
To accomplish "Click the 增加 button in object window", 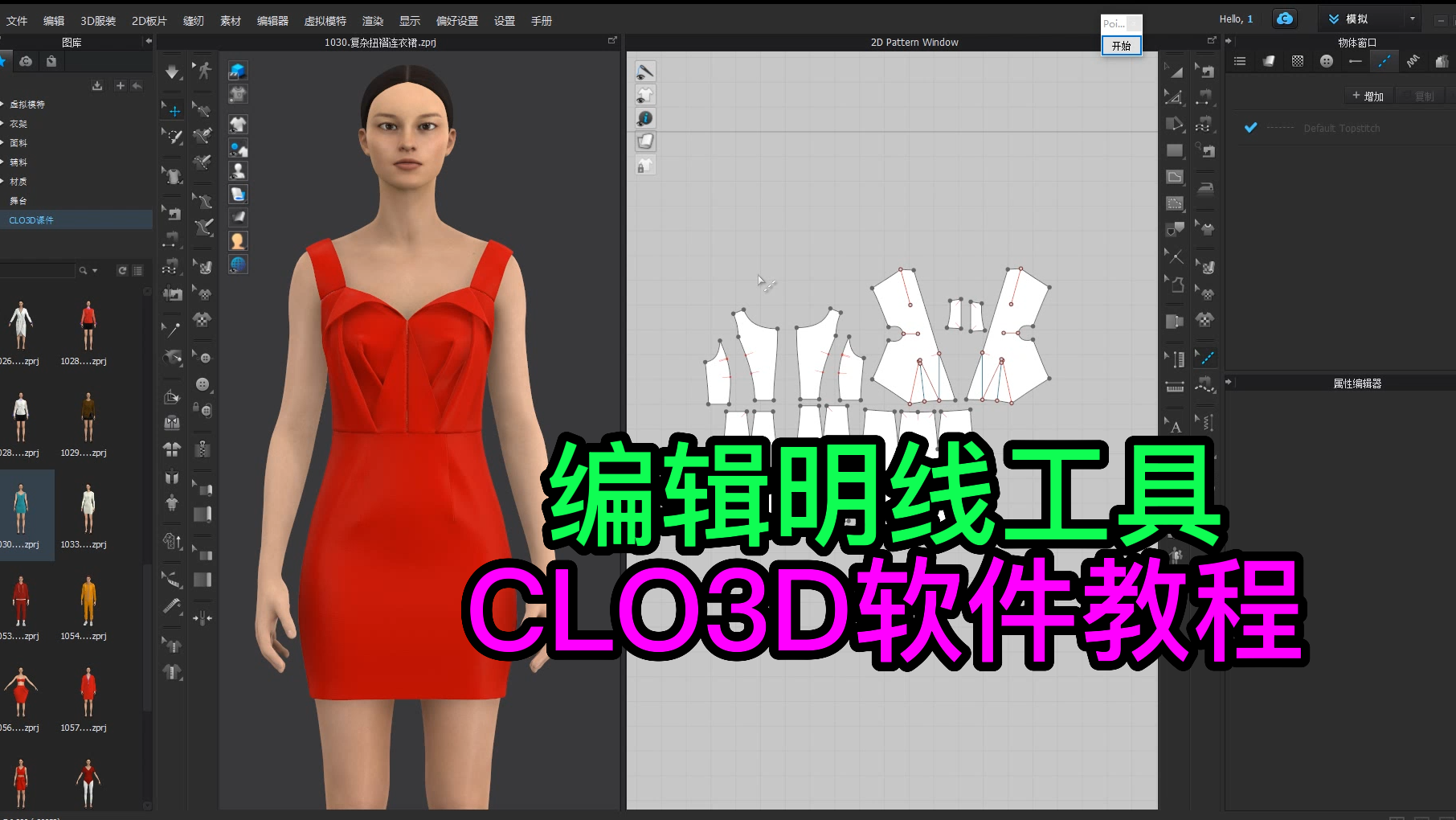I will tap(1368, 95).
